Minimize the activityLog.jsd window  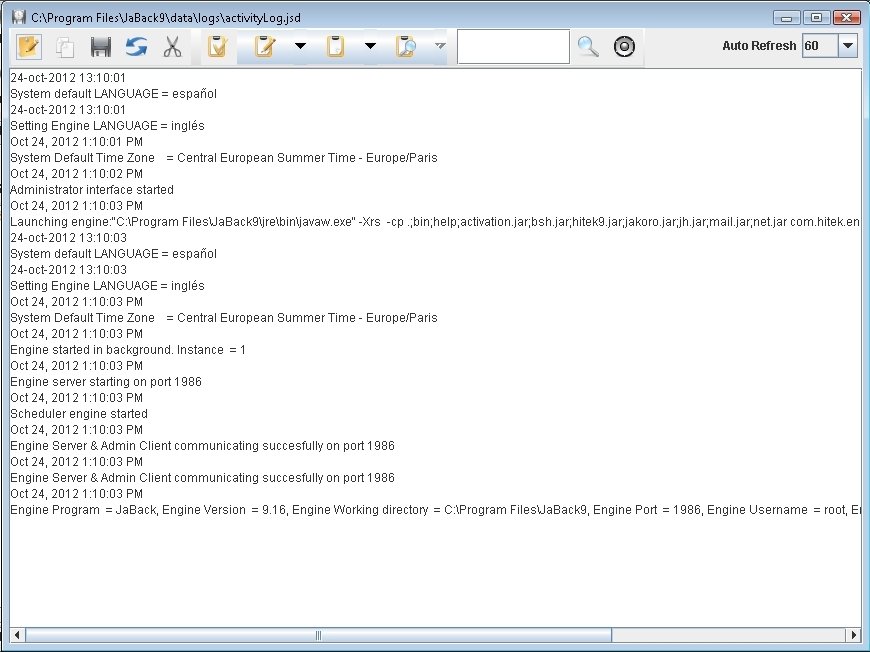click(x=786, y=18)
